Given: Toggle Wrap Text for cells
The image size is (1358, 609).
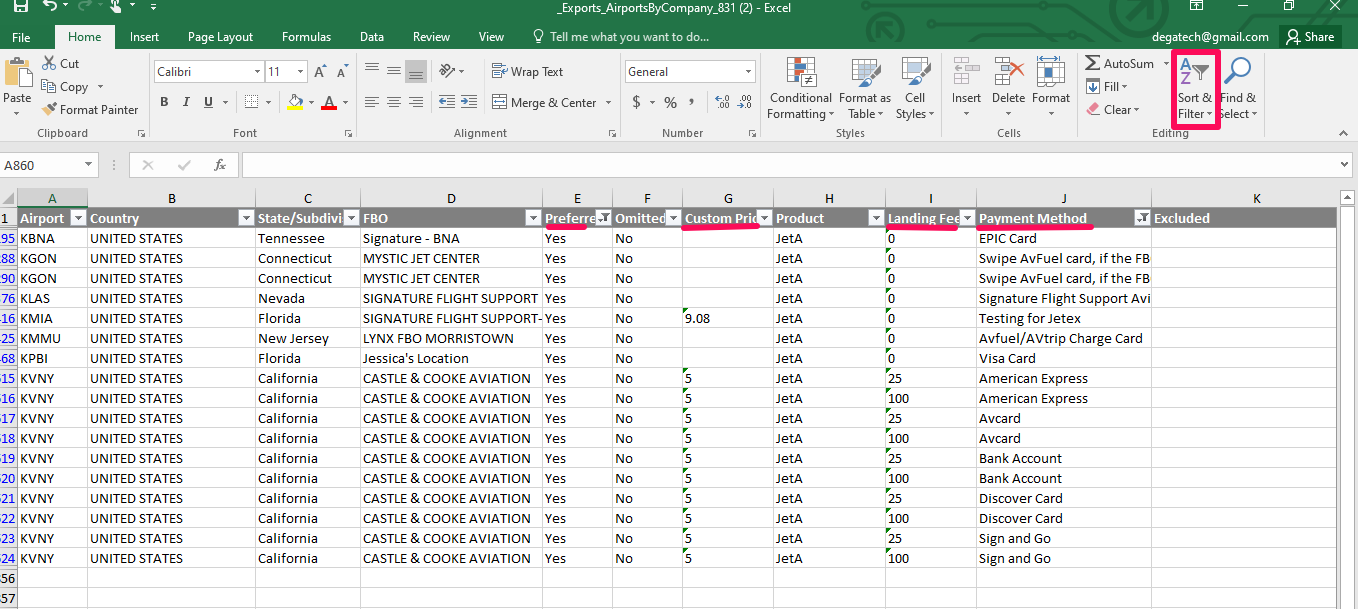Looking at the screenshot, I should click(527, 72).
